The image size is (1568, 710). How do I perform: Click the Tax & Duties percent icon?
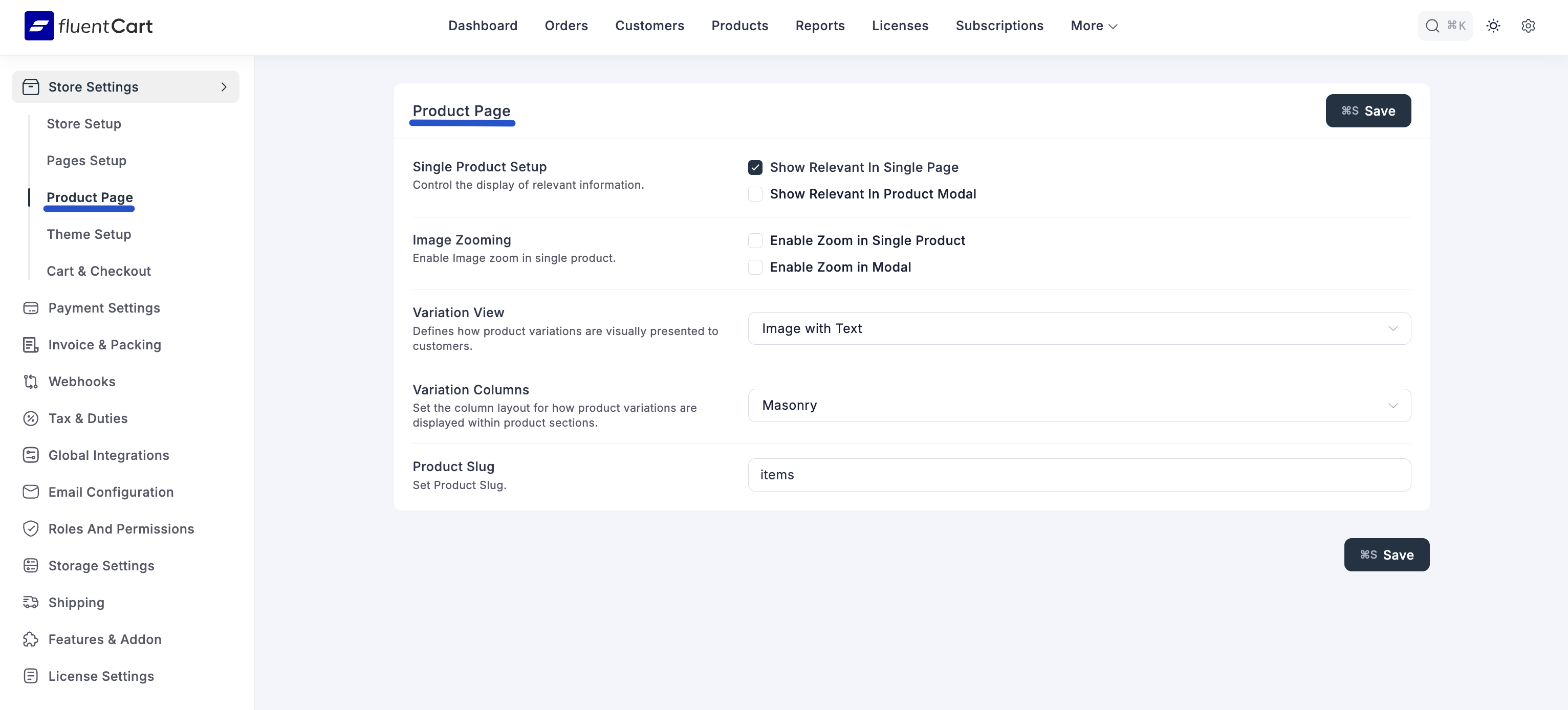[30, 418]
